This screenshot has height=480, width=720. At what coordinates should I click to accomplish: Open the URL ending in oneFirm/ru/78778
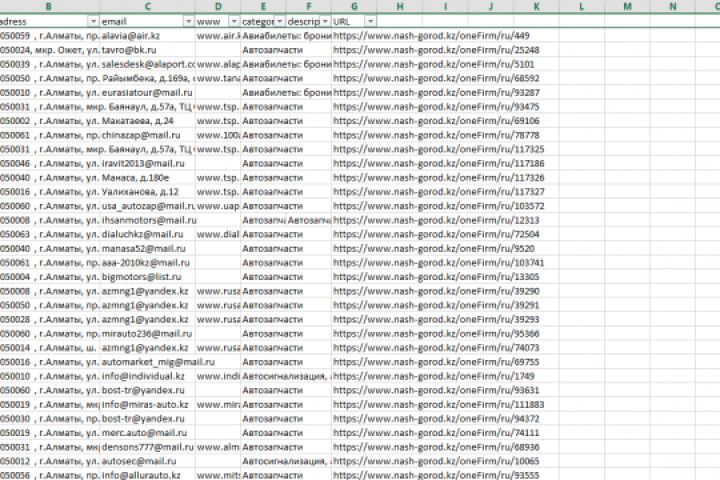pyautogui.click(x=436, y=136)
